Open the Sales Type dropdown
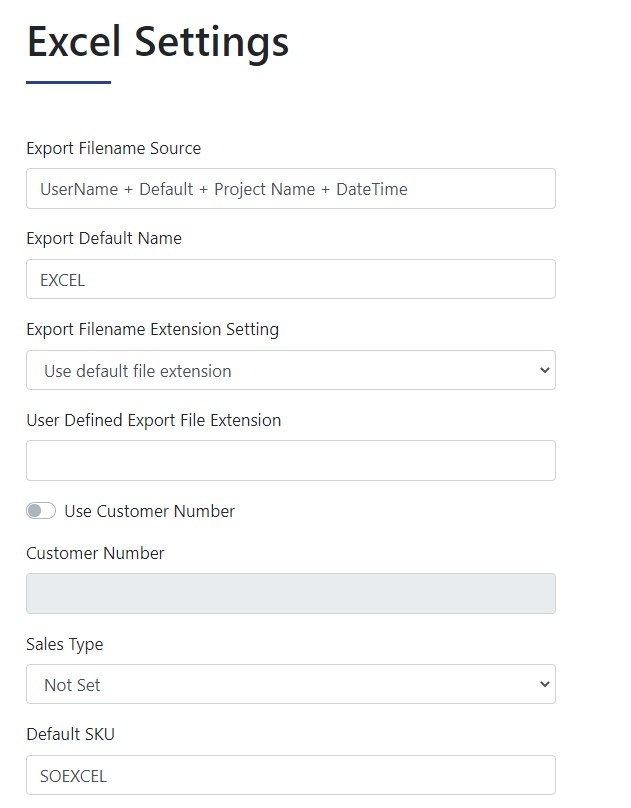631x808 pixels. [x=290, y=685]
